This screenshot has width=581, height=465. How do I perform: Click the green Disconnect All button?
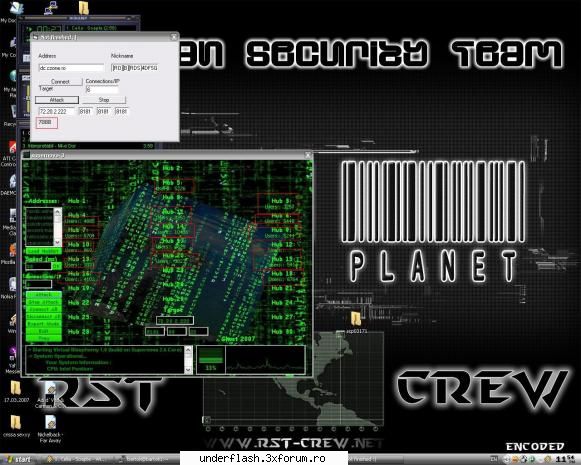(44, 317)
